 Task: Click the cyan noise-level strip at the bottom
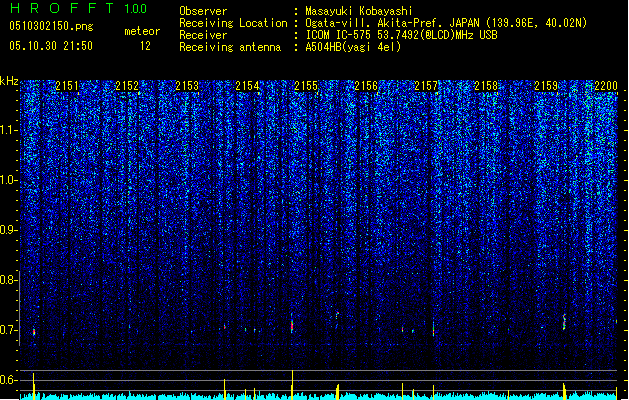click(x=319, y=396)
